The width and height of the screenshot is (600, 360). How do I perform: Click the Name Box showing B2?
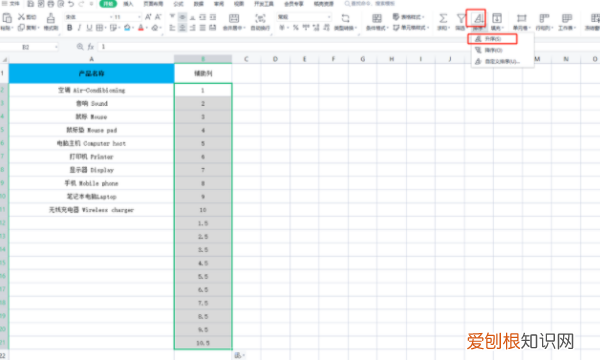(x=26, y=47)
